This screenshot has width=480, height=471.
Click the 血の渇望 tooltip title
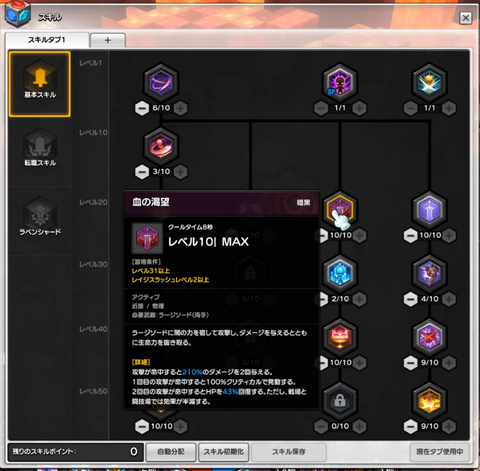click(151, 202)
